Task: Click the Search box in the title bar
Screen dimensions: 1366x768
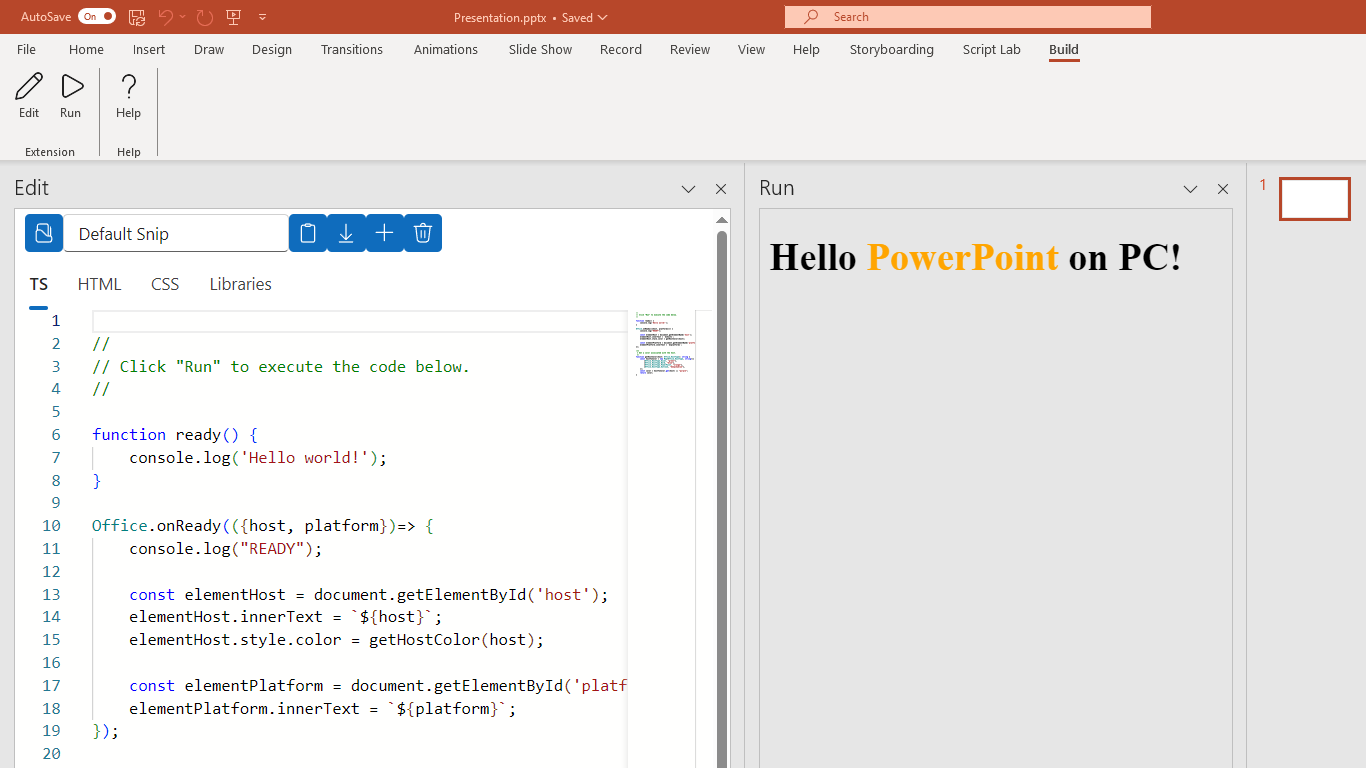Action: [968, 17]
